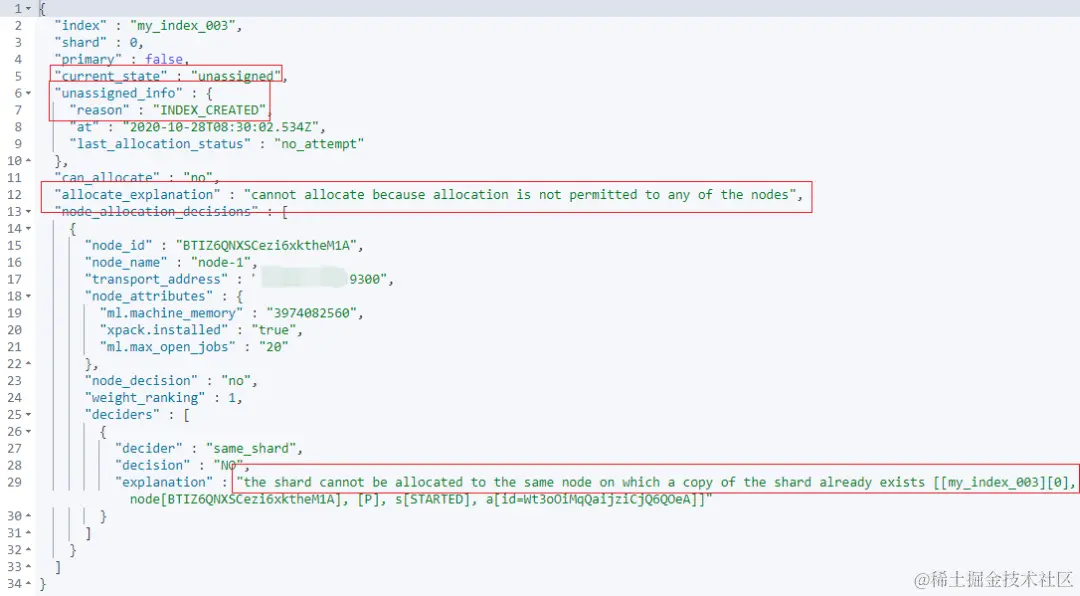Click the "xpack.installed" key
The width and height of the screenshot is (1080, 596).
pyautogui.click(x=164, y=330)
